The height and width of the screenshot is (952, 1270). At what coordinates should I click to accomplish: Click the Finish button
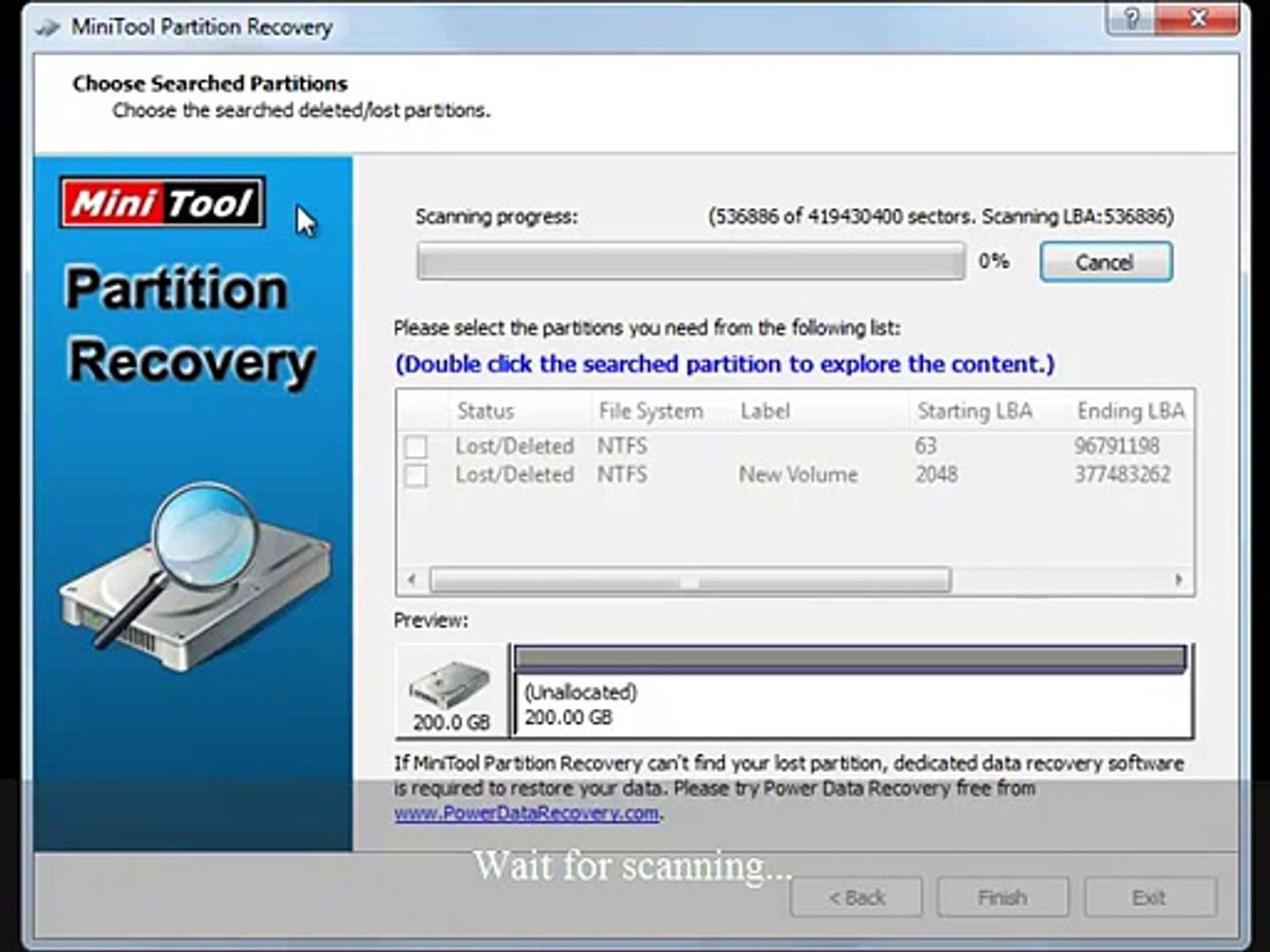point(1003,897)
